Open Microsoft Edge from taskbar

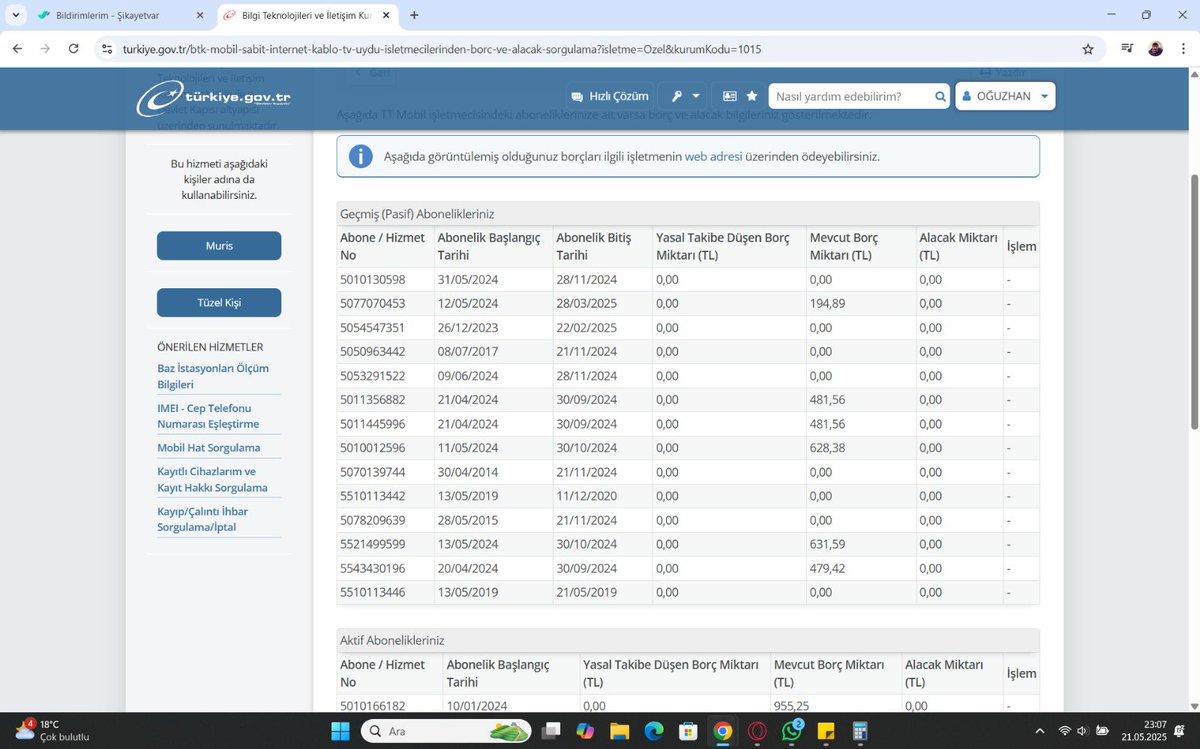(653, 731)
